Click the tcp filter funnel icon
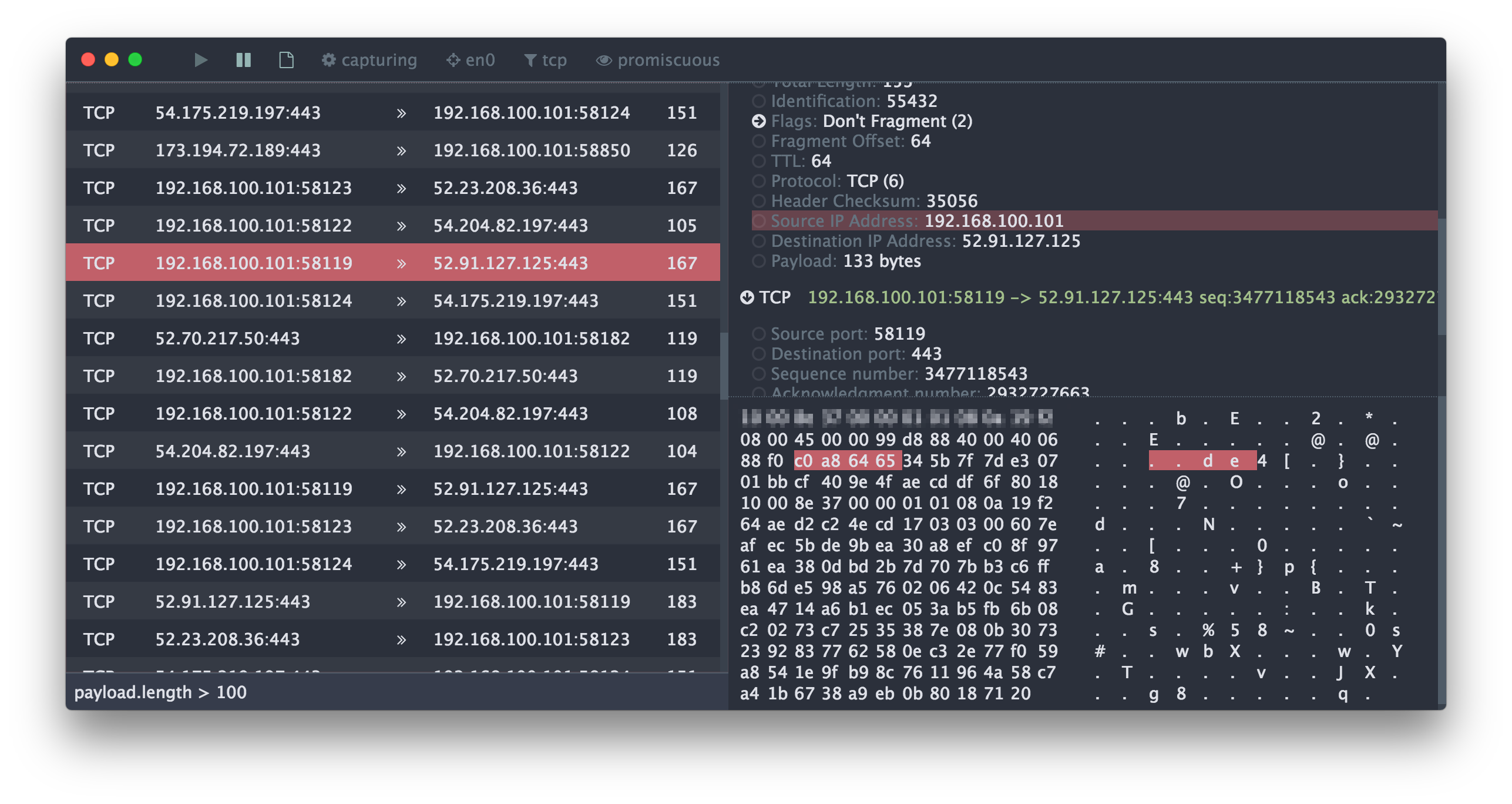 tap(530, 60)
